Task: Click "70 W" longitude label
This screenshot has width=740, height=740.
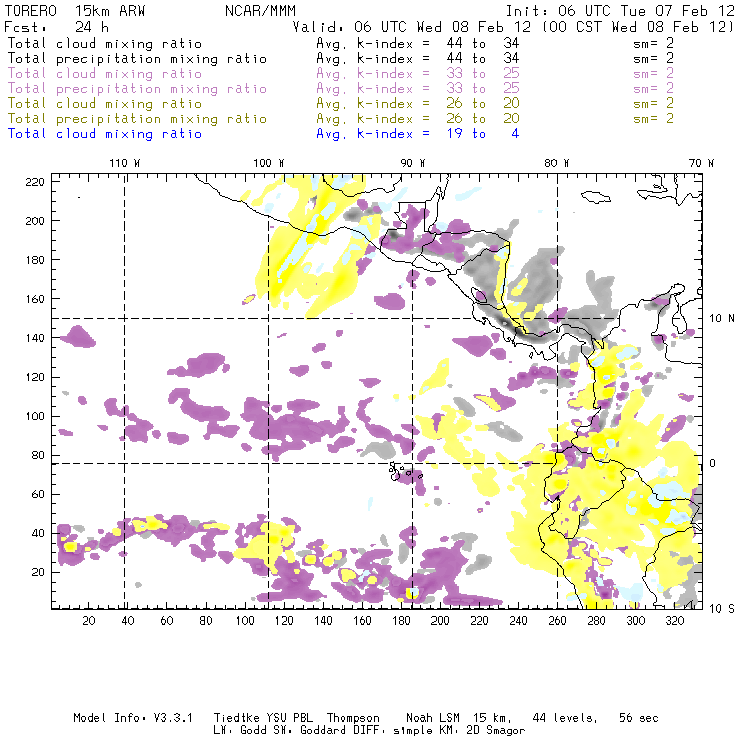Action: pyautogui.click(x=701, y=163)
